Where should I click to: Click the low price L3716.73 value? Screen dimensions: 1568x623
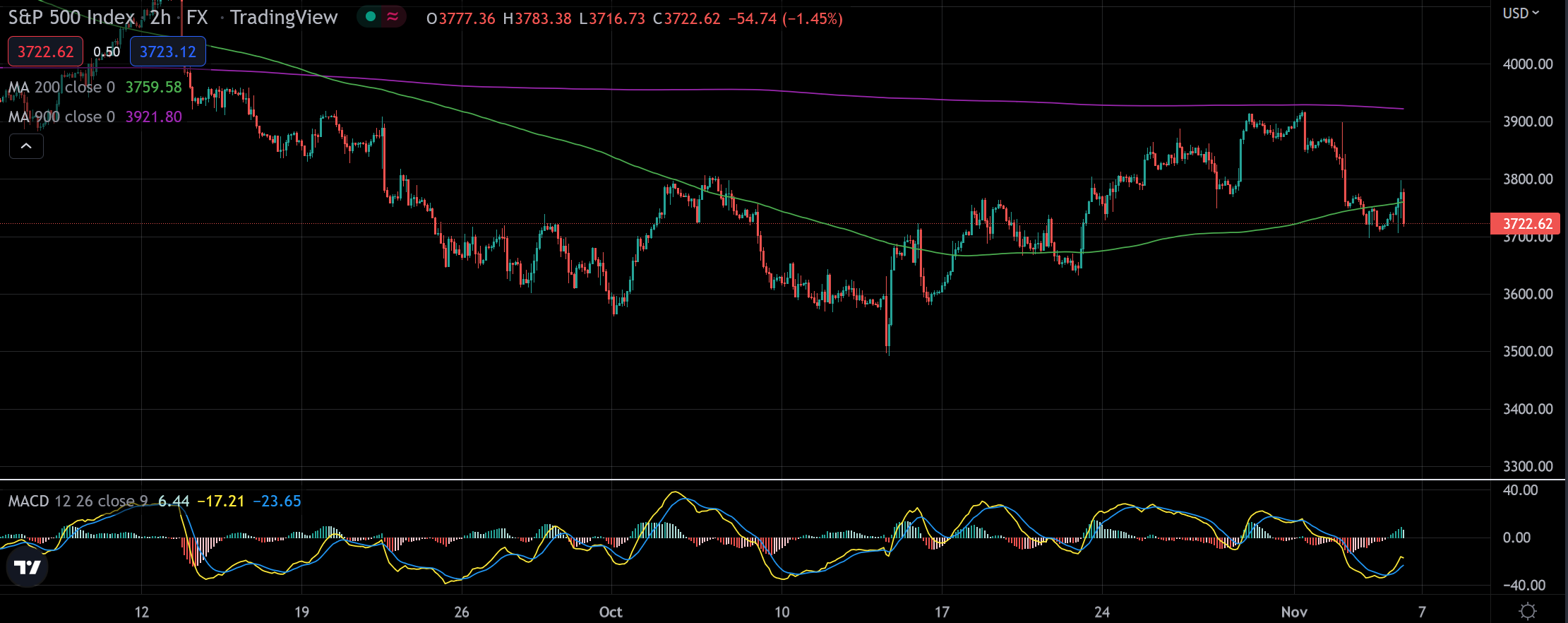pyautogui.click(x=612, y=18)
